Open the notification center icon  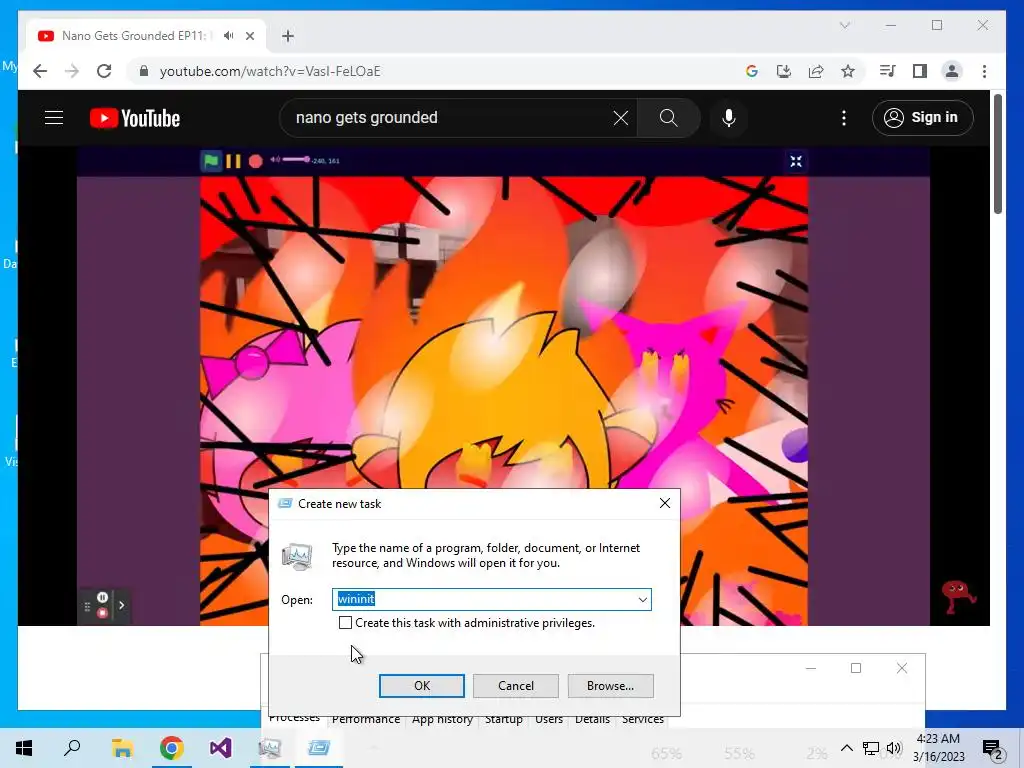pos(992,749)
